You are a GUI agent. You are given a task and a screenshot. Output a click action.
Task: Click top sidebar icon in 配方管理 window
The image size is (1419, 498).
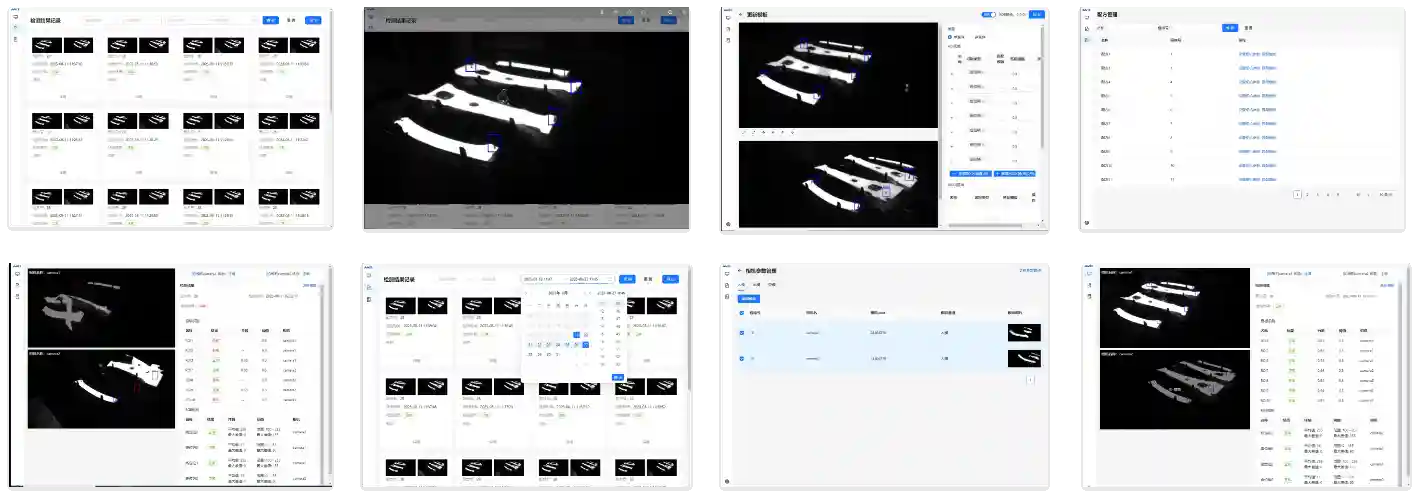[1087, 19]
